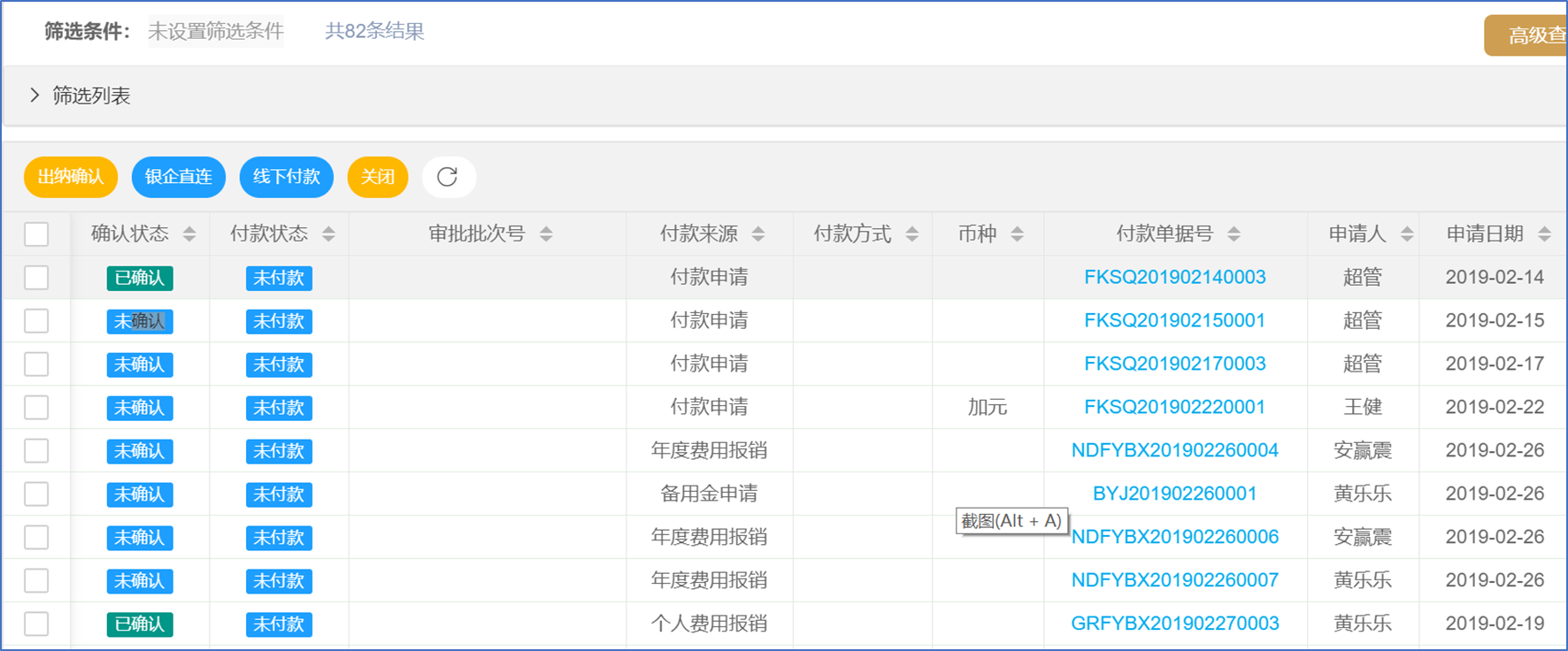Open payment document NDFYBX201902260004
The height and width of the screenshot is (651, 1568).
(x=1174, y=451)
